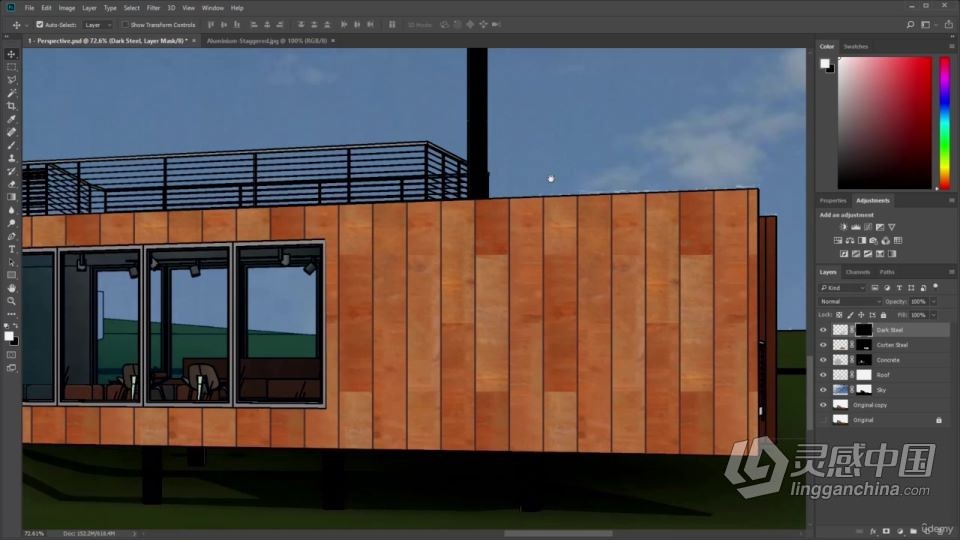Select the Clone Stamp tool

tap(11, 158)
